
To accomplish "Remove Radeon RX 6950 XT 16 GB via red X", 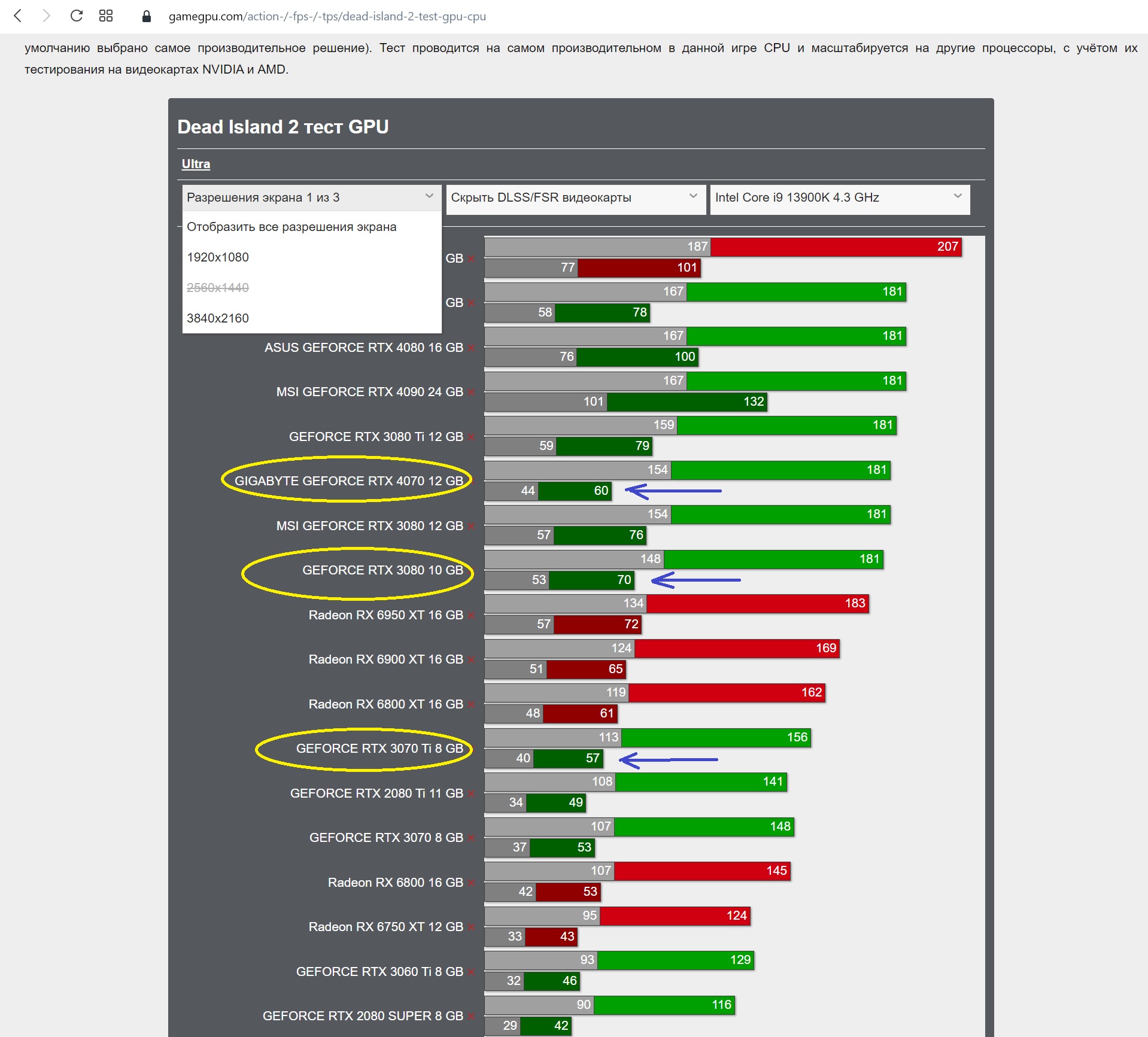I will (x=472, y=615).
